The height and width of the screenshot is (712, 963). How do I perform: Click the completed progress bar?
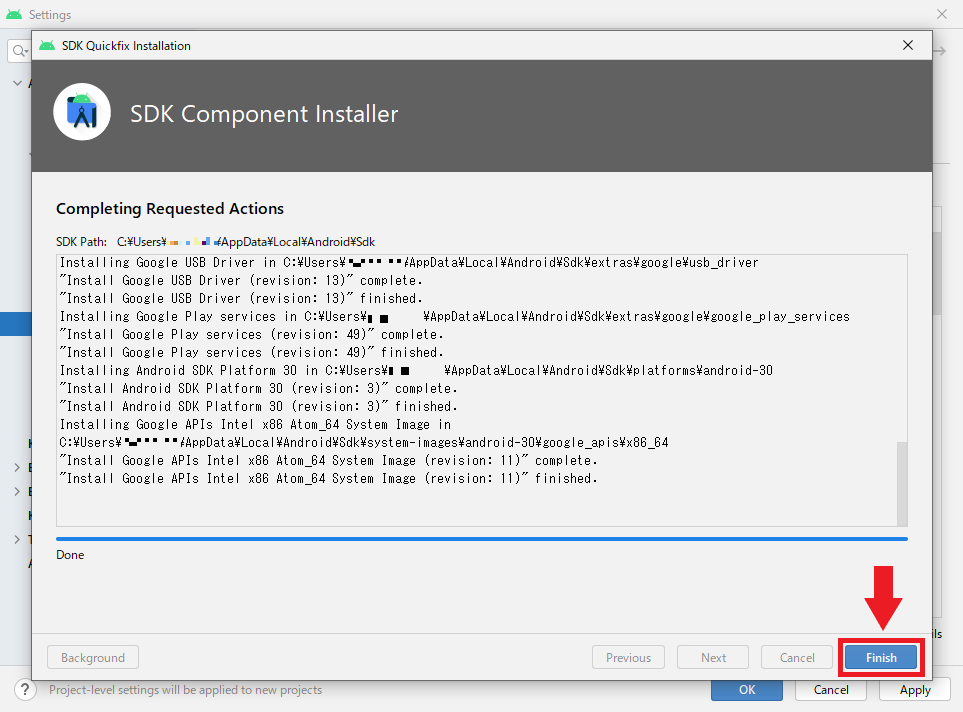[x=482, y=539]
